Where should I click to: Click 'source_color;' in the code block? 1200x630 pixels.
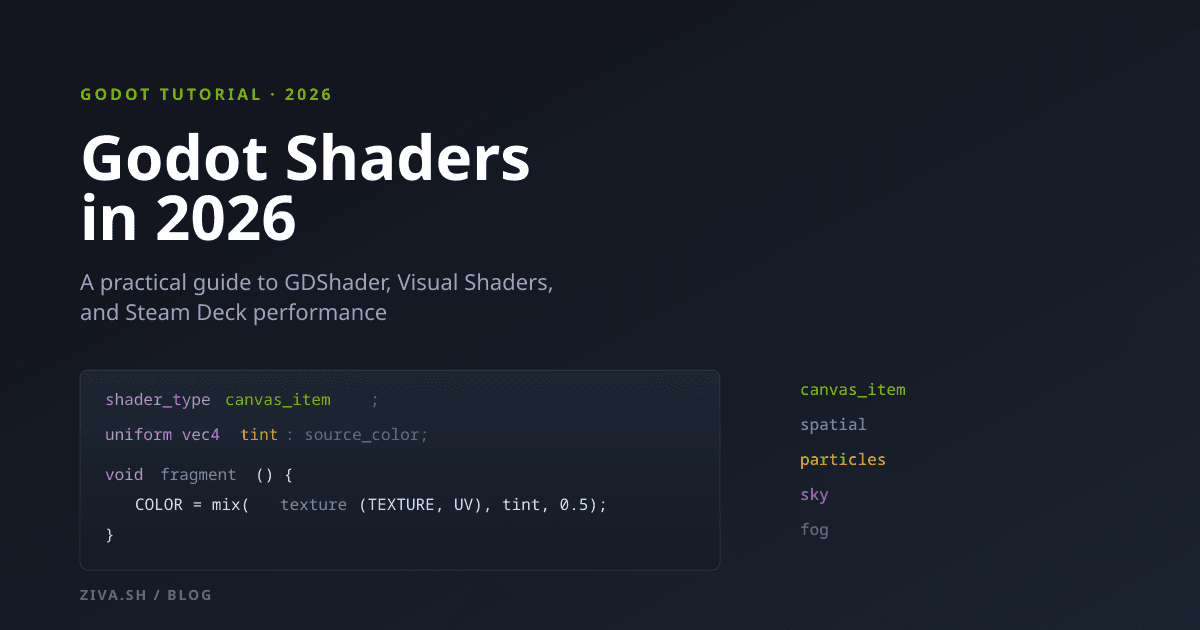tap(366, 435)
